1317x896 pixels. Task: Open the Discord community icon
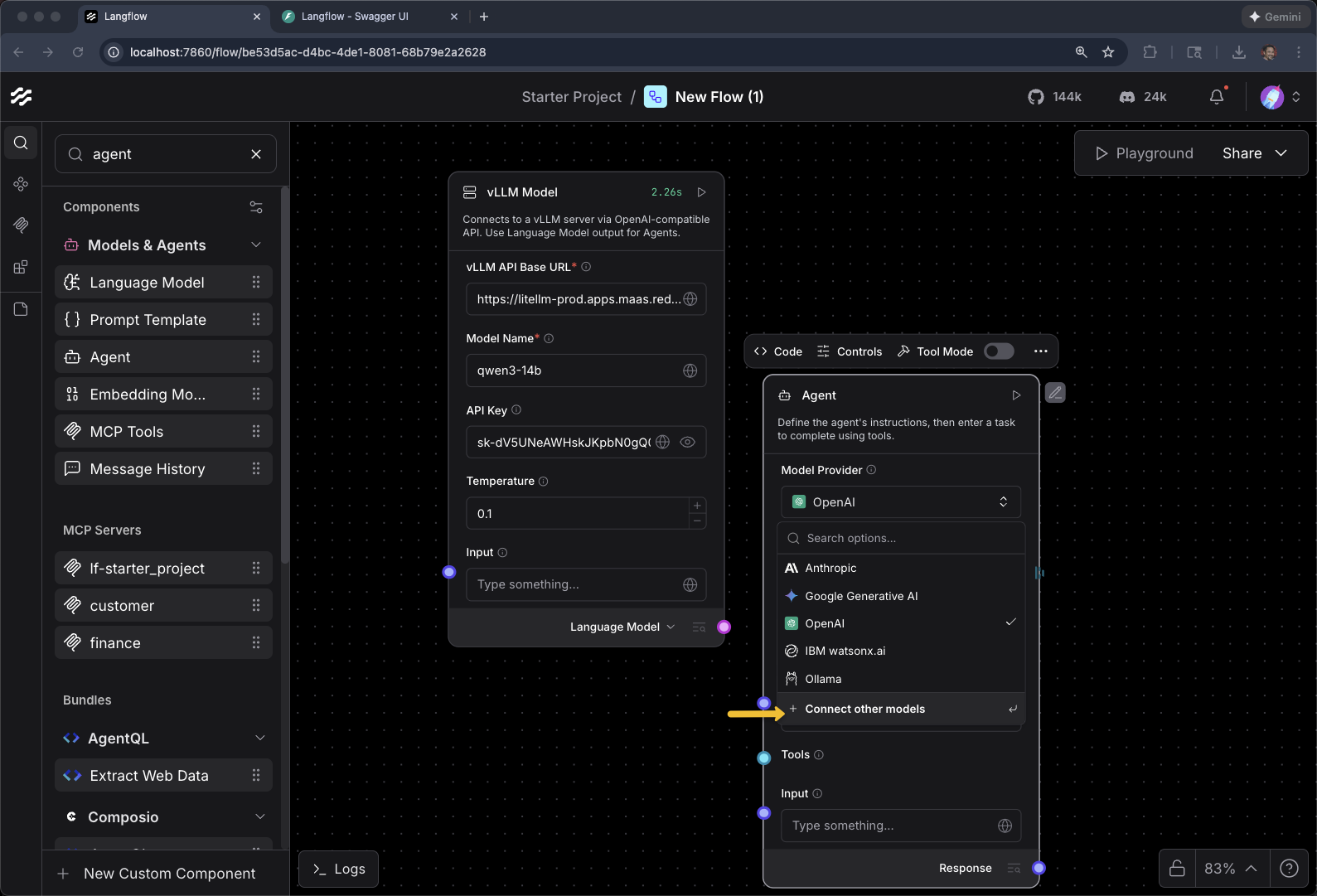[x=1126, y=97]
